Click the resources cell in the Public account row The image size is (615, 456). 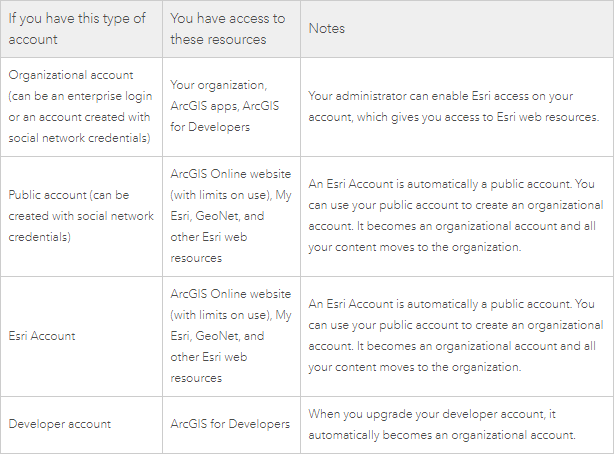tap(231, 216)
